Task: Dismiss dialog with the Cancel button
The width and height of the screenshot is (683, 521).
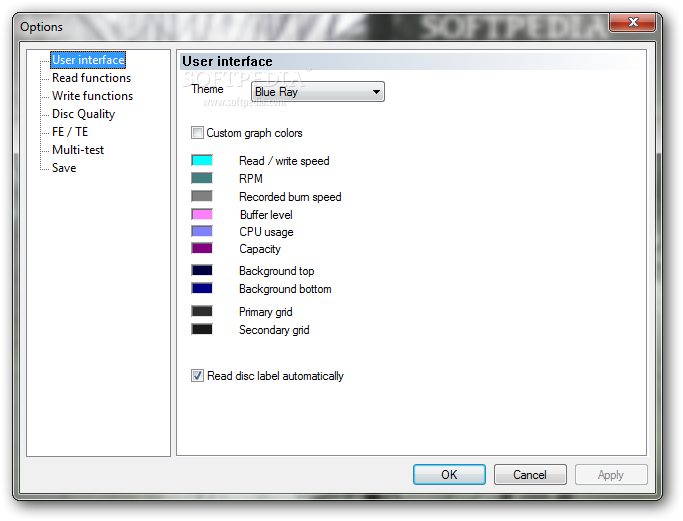Action: [x=530, y=474]
